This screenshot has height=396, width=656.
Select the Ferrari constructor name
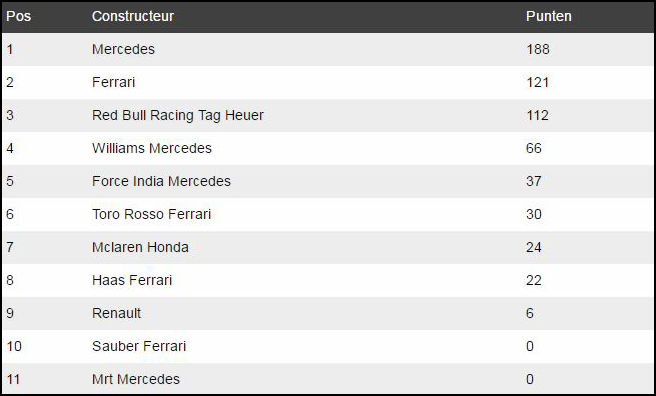coord(113,82)
